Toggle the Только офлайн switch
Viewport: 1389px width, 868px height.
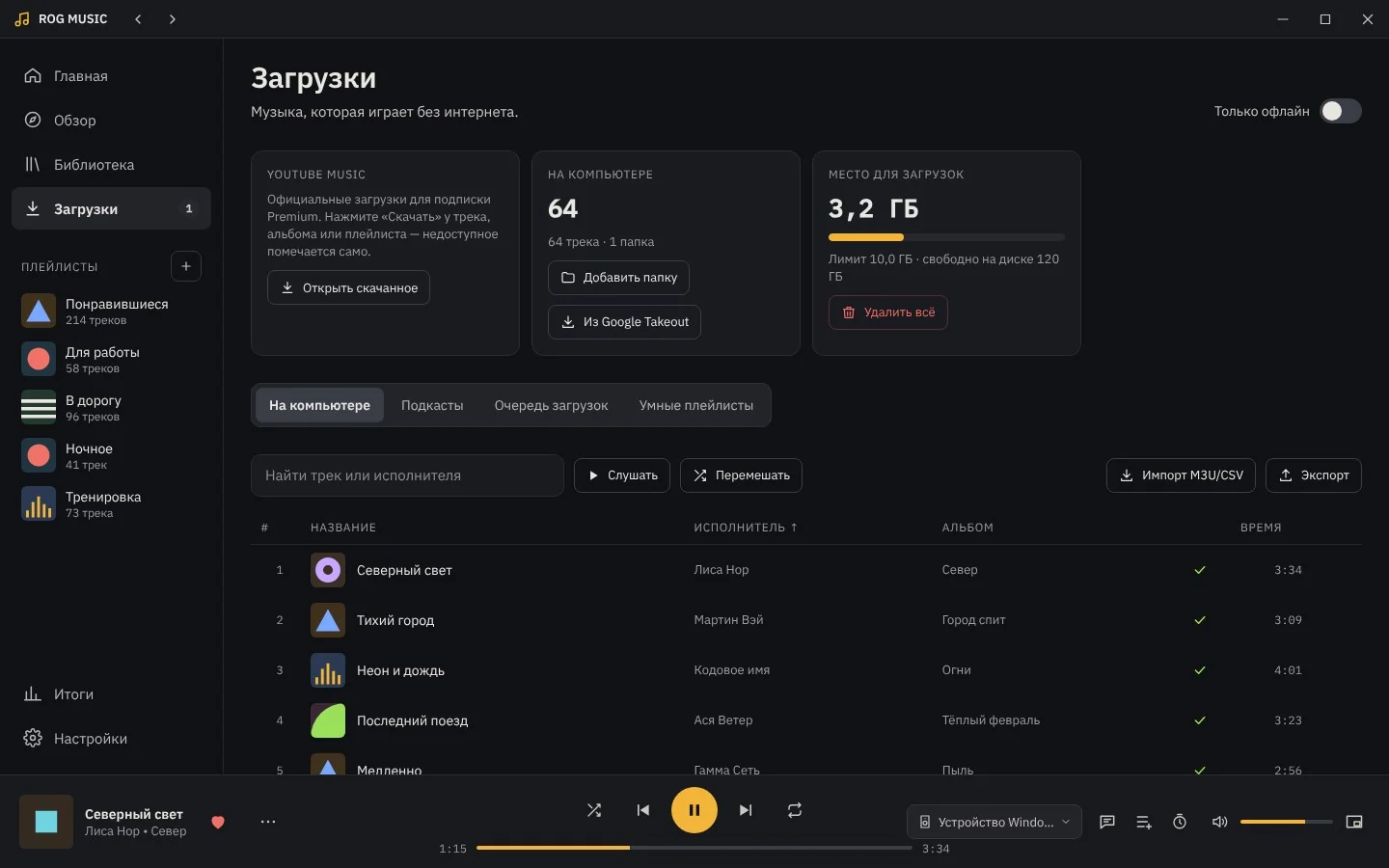point(1341,111)
